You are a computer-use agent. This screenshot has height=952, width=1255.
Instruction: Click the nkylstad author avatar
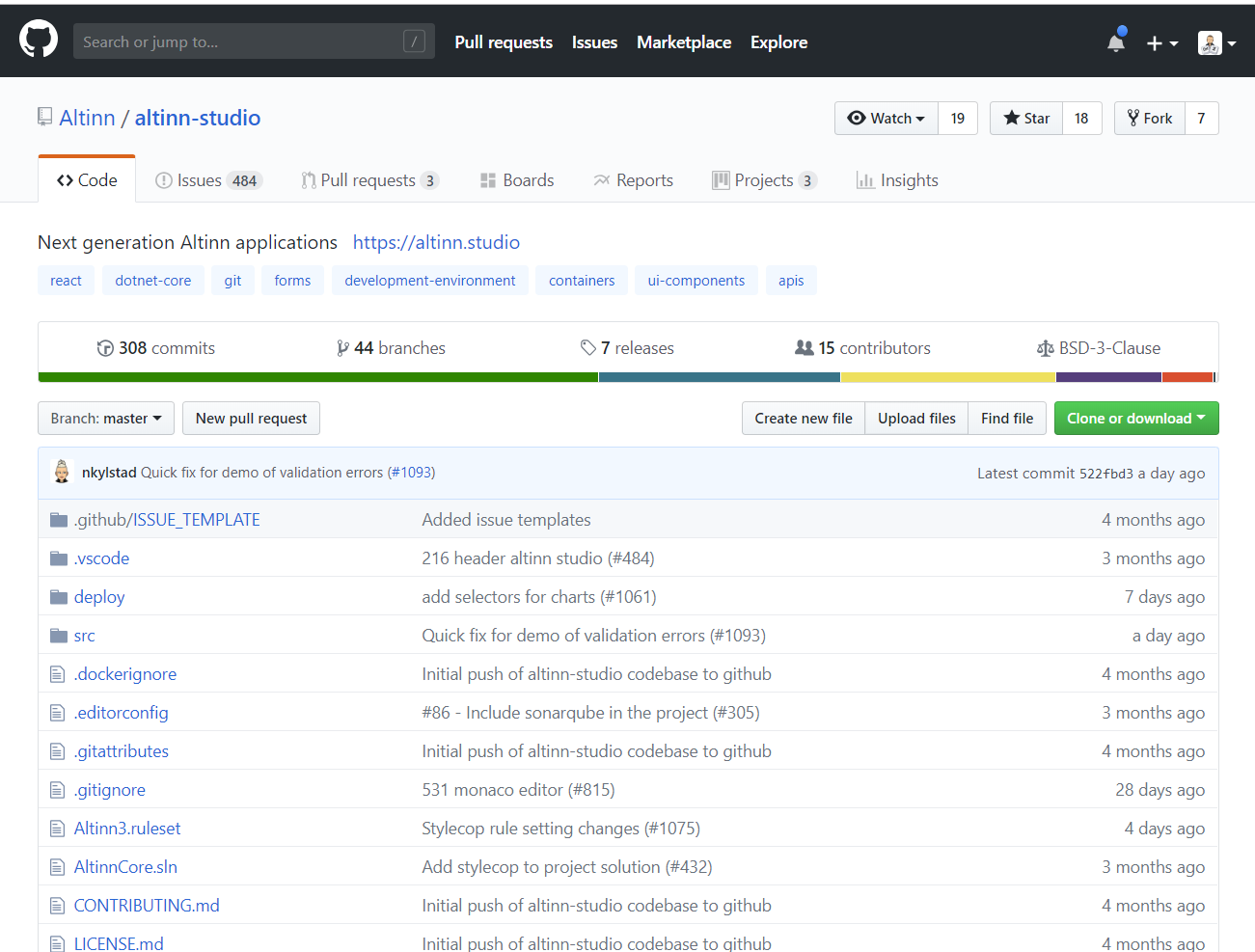(62, 472)
